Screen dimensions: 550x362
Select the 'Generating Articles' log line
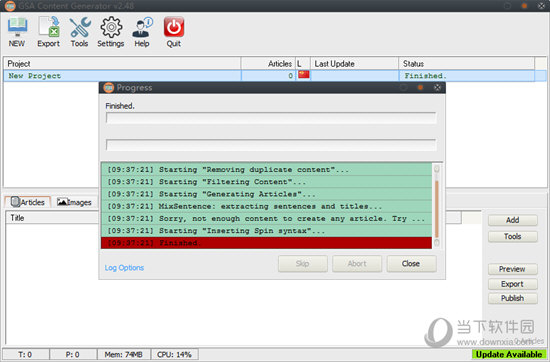point(266,194)
